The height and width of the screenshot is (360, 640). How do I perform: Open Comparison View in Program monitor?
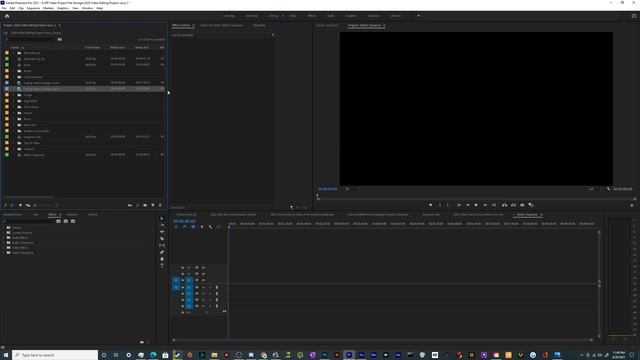click(531, 205)
